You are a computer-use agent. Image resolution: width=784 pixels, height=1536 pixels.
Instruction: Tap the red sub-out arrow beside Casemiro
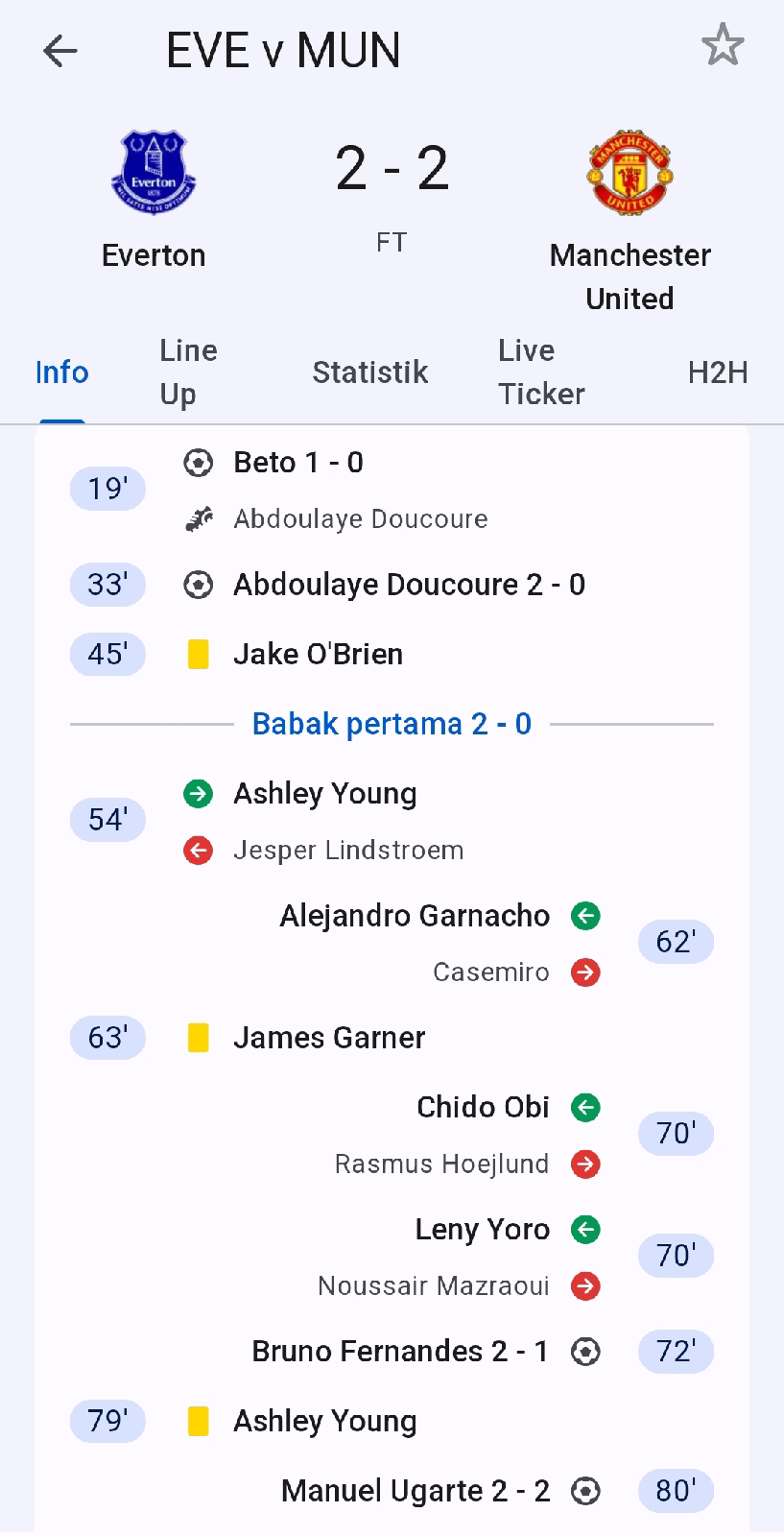[585, 972]
